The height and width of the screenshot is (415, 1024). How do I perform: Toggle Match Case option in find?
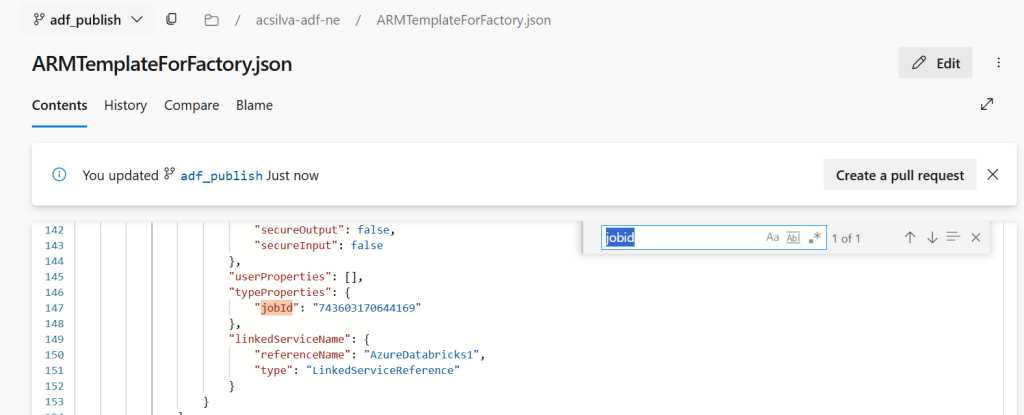point(772,237)
